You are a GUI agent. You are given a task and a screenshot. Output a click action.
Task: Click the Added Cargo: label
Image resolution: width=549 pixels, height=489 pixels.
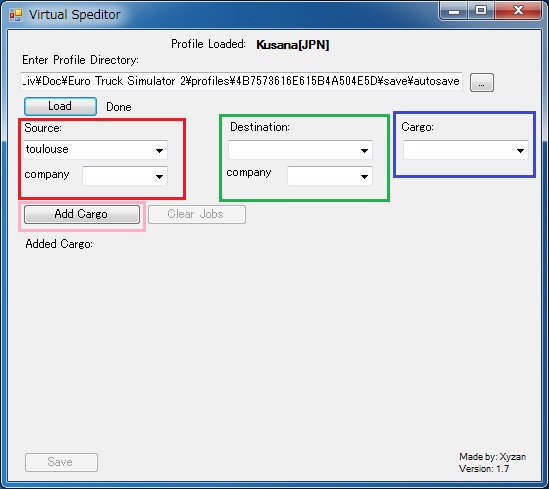[x=59, y=244]
